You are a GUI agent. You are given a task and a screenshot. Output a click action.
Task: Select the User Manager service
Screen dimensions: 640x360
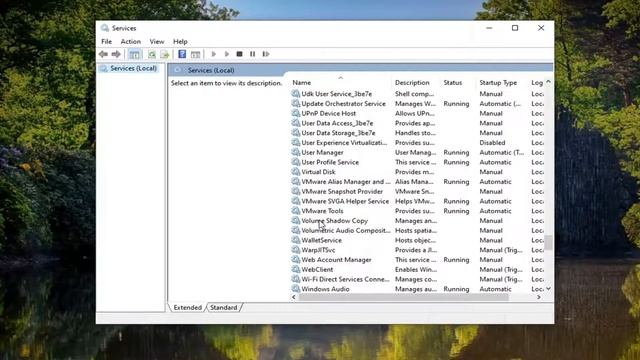(417, 153)
